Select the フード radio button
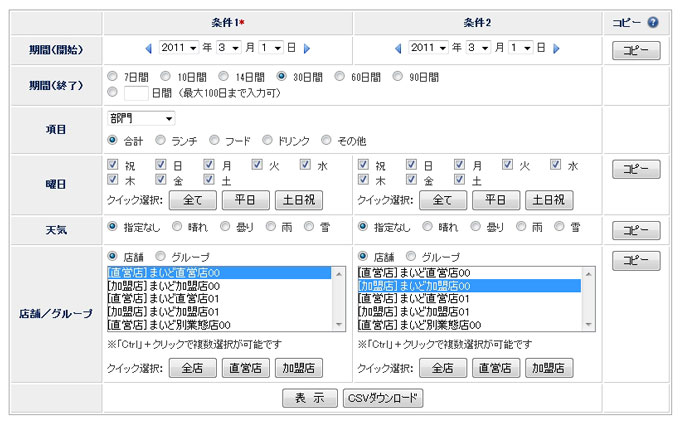This screenshot has height=423, width=680. coord(214,140)
